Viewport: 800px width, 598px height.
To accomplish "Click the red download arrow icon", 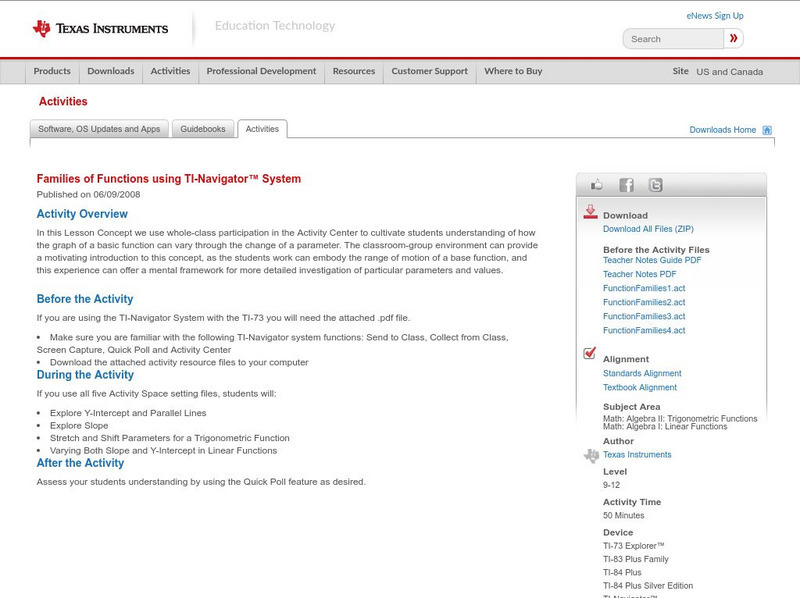I will (589, 210).
